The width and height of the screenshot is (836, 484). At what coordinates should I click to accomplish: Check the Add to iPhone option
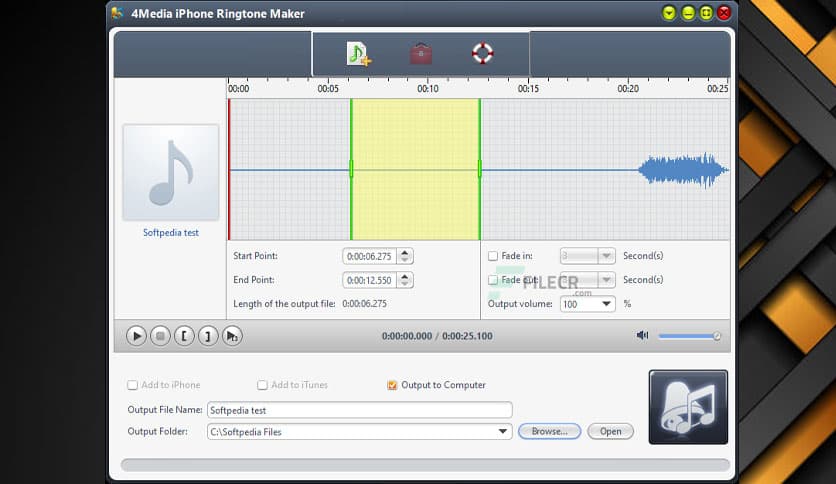132,385
